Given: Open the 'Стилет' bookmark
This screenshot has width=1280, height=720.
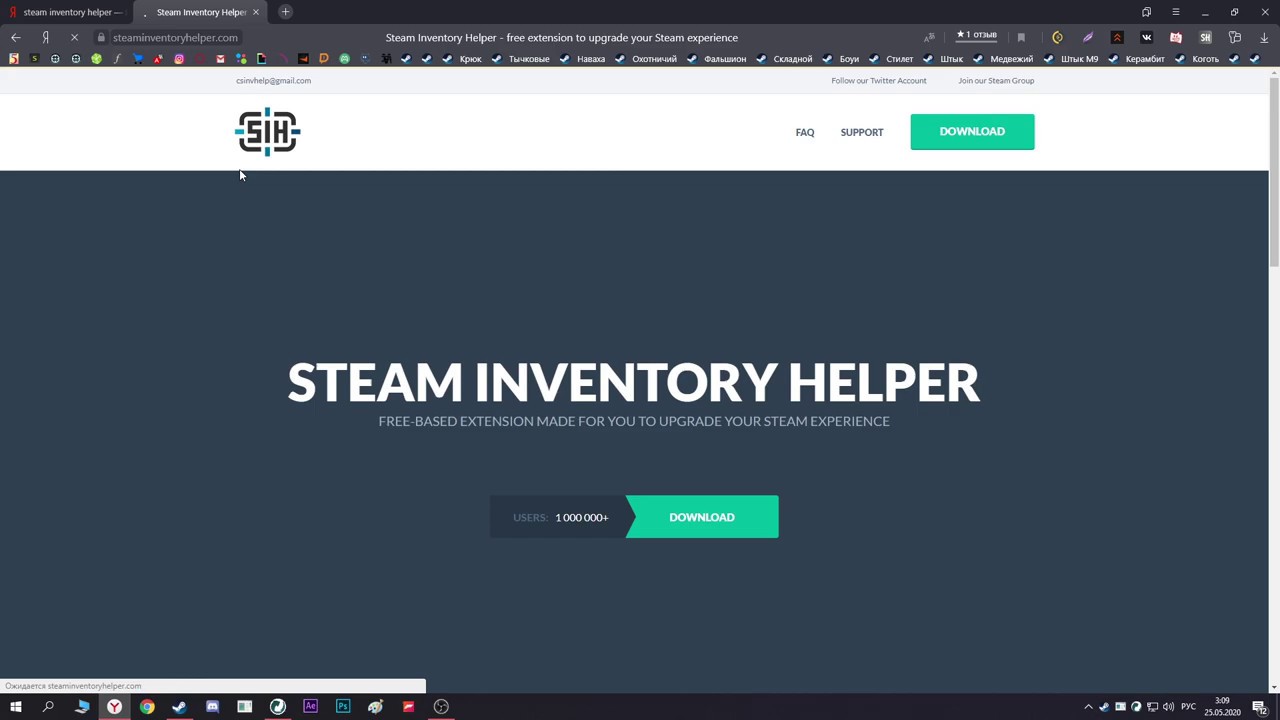Looking at the screenshot, I should [891, 59].
